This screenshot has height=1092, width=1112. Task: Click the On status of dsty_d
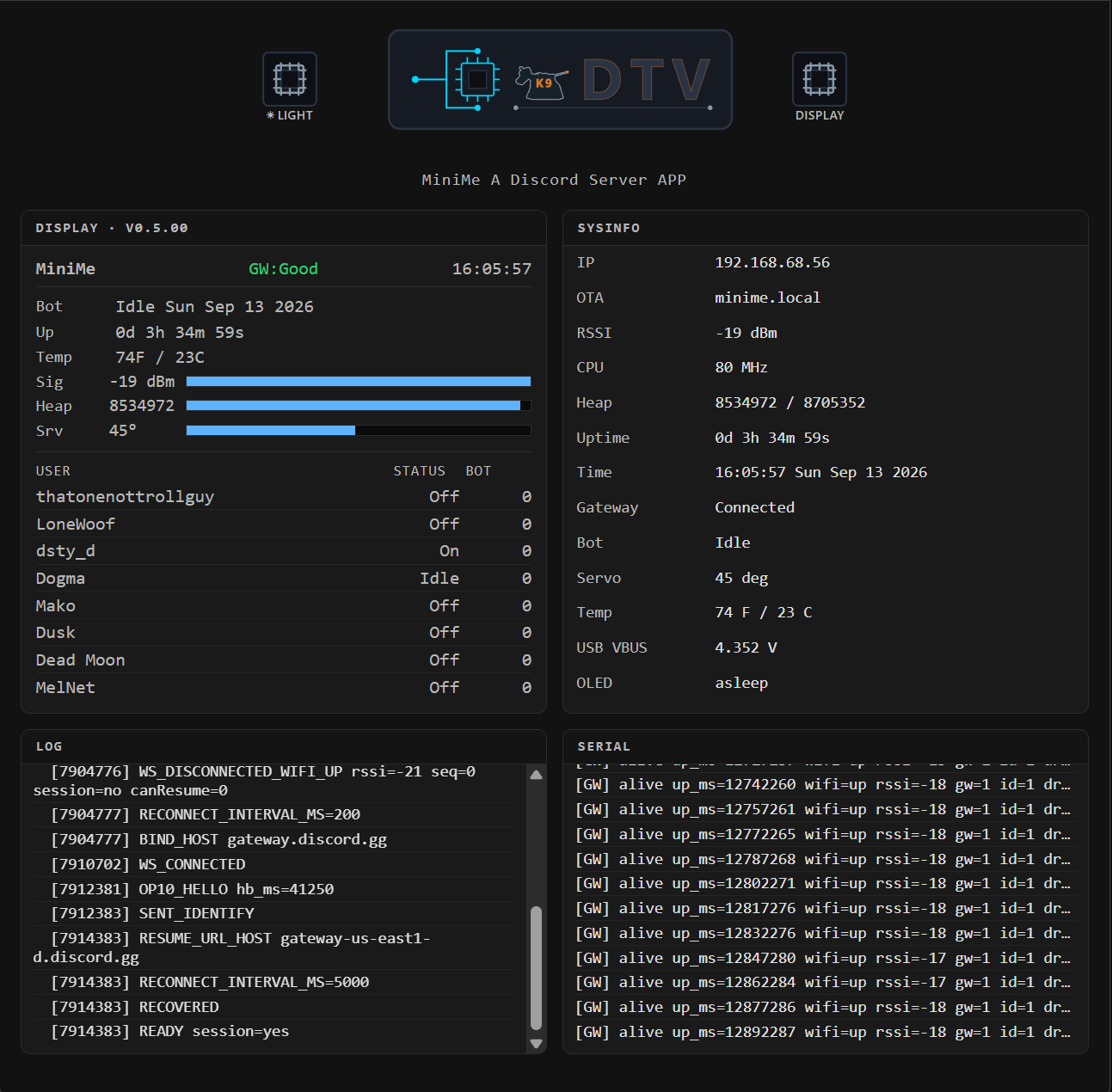click(450, 551)
